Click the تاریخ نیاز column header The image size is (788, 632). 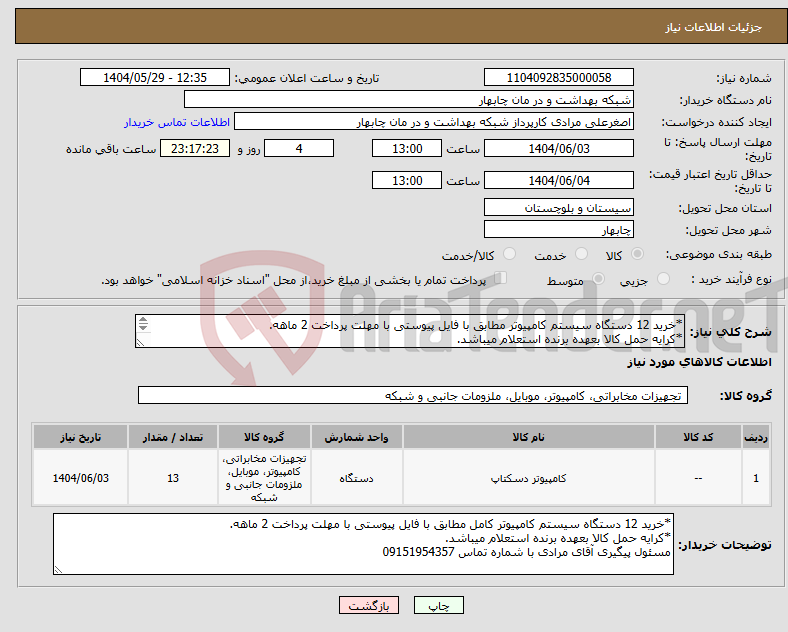pyautogui.click(x=80, y=437)
